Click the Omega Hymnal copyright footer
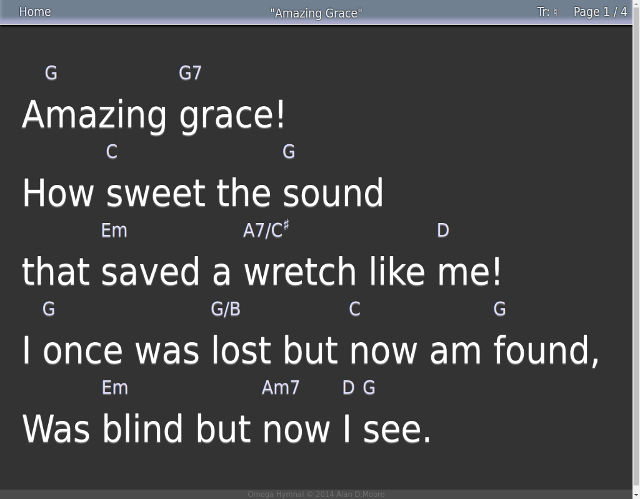This screenshot has width=640, height=499. pos(316,495)
